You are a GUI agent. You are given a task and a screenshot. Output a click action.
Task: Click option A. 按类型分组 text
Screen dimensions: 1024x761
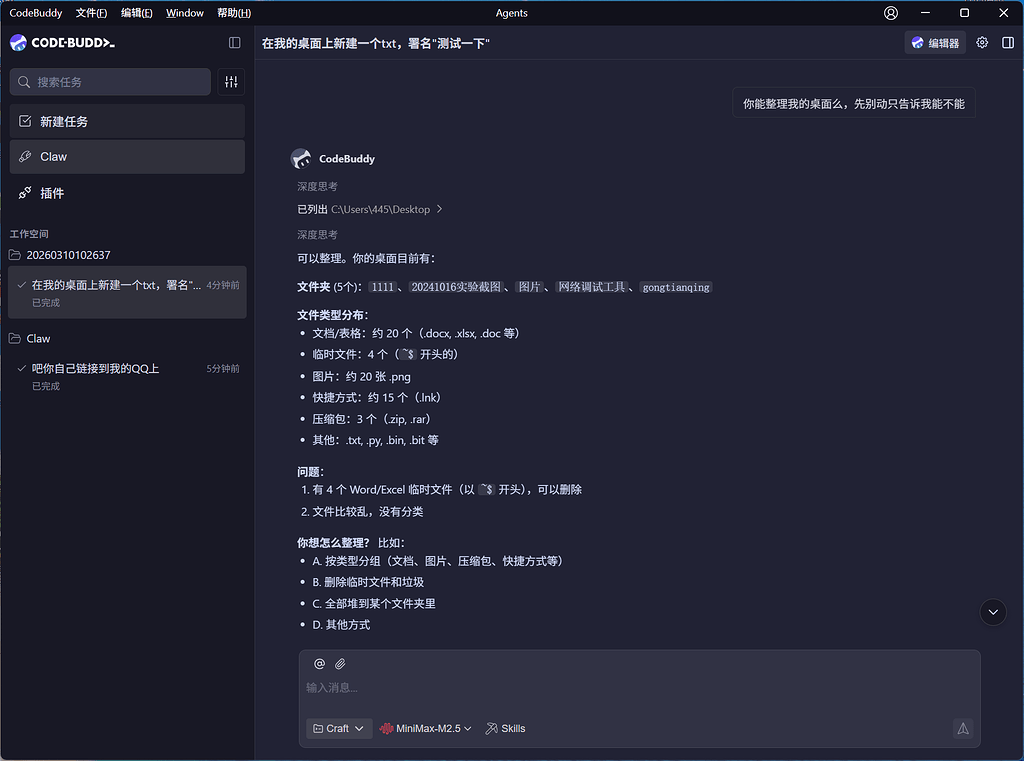pyautogui.click(x=438, y=561)
